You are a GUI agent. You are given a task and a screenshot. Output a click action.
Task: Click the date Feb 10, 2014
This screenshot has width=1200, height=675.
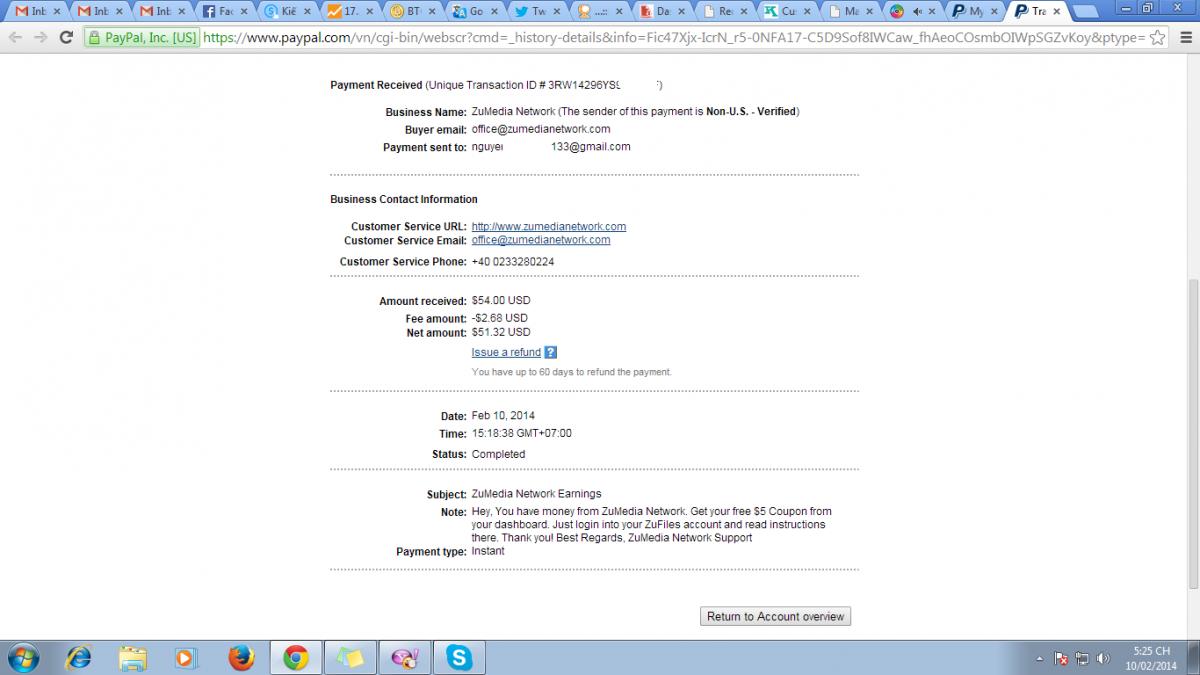pyautogui.click(x=503, y=415)
